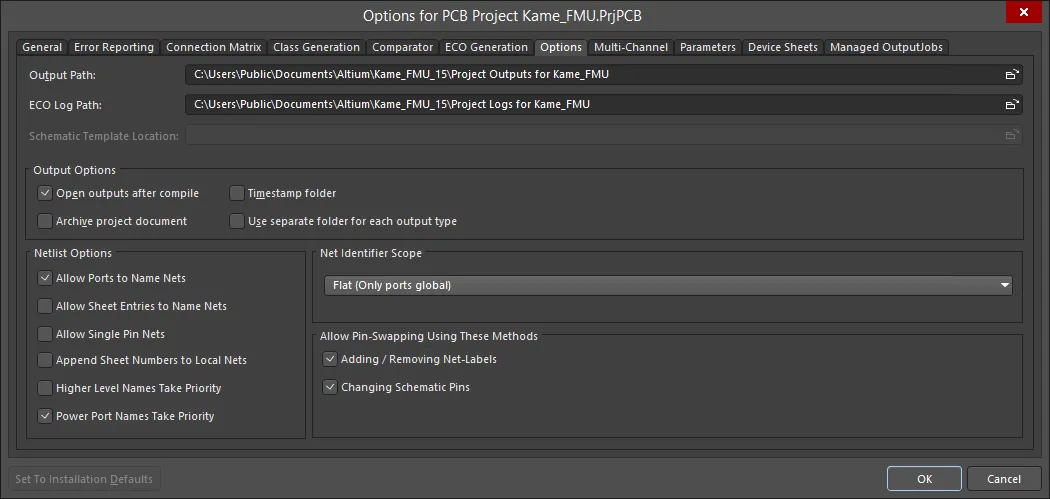Switch to ECO Generation tab
The image size is (1050, 499).
486,47
